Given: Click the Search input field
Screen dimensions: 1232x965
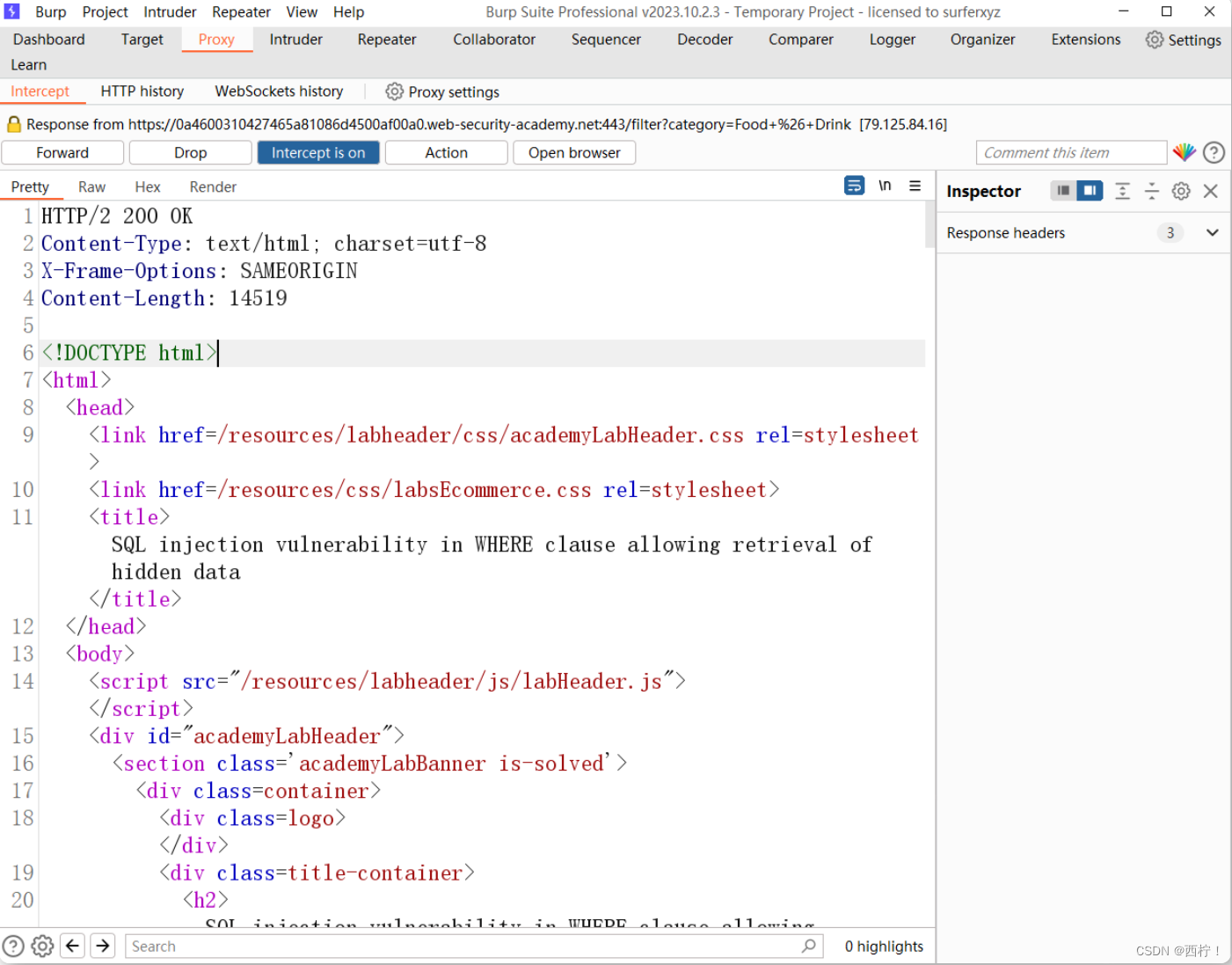Looking at the screenshot, I should click(x=475, y=946).
